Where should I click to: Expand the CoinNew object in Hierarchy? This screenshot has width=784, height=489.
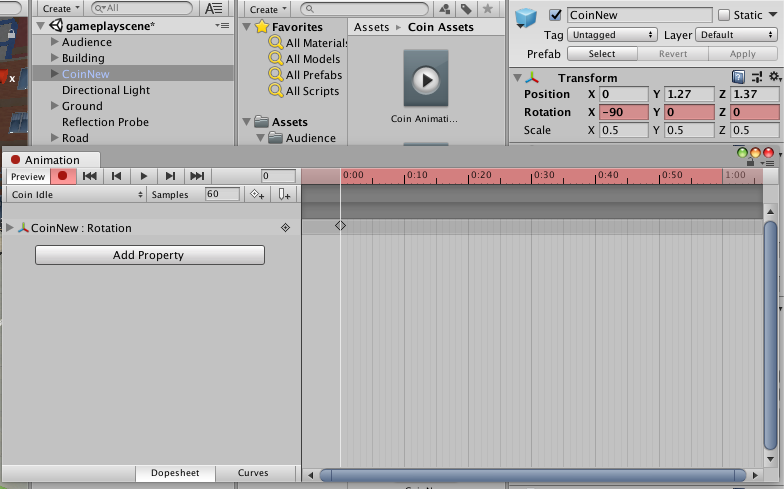[x=54, y=74]
